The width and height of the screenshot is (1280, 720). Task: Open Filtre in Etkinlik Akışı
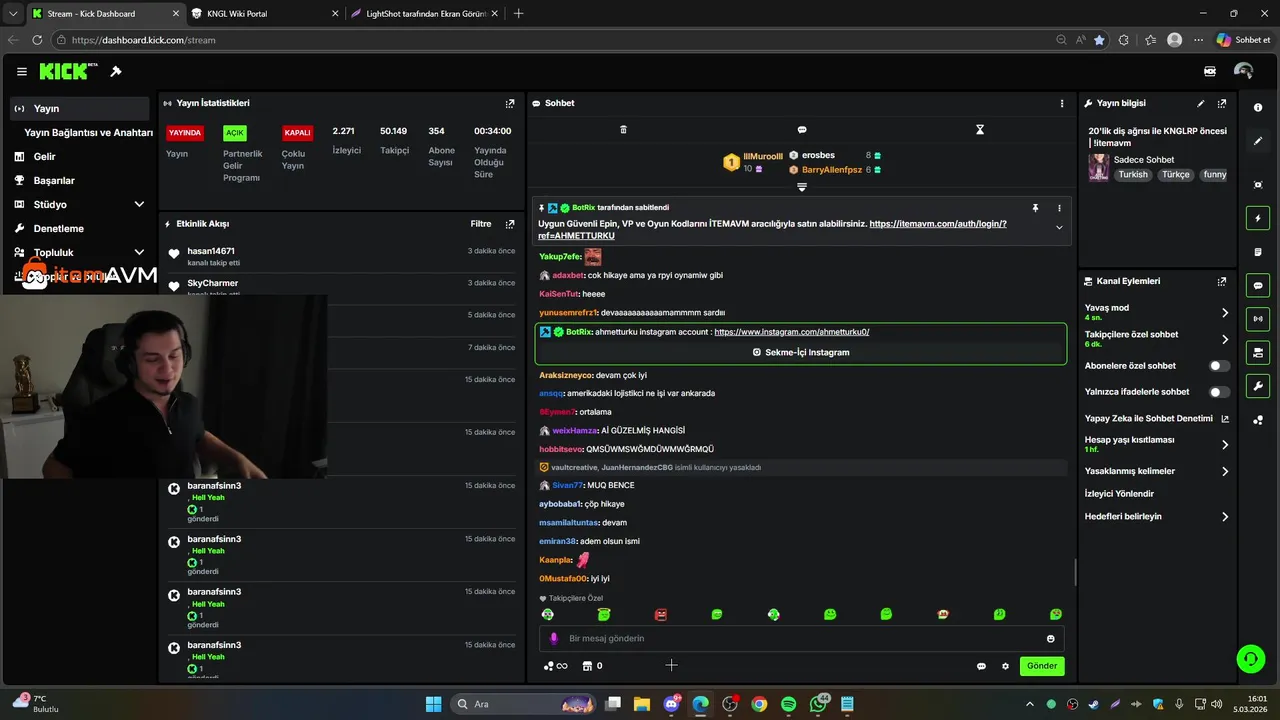481,224
